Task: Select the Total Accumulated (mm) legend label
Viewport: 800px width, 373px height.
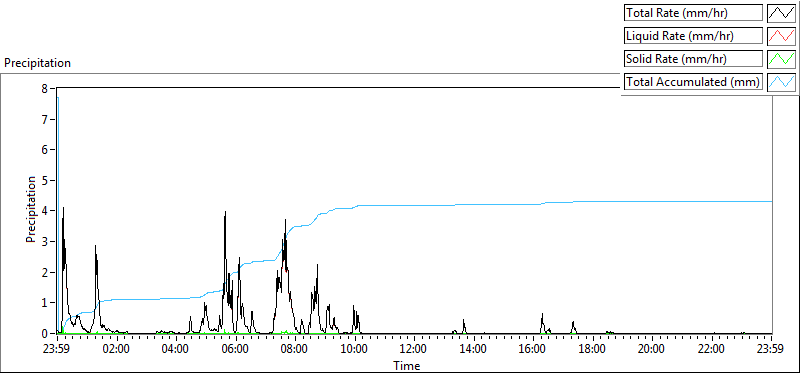Action: point(693,82)
